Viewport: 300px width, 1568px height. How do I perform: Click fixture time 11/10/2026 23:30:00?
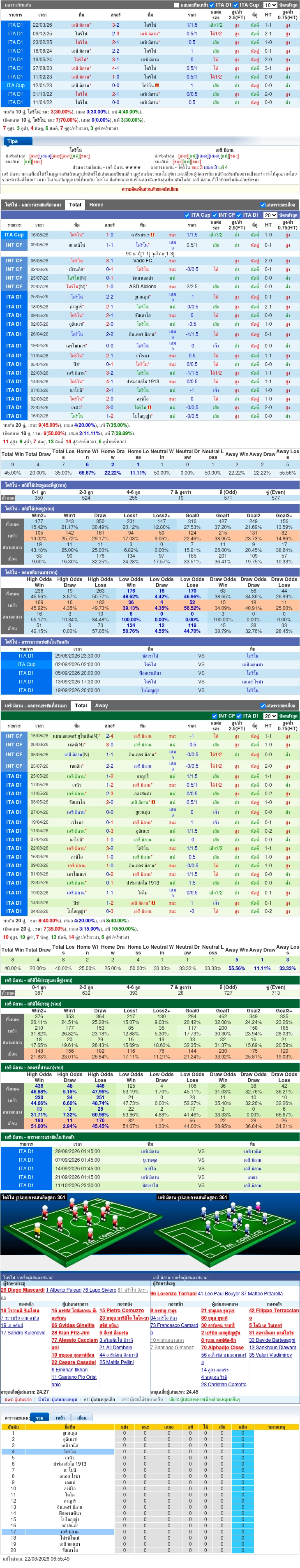pyautogui.click(x=77, y=1185)
